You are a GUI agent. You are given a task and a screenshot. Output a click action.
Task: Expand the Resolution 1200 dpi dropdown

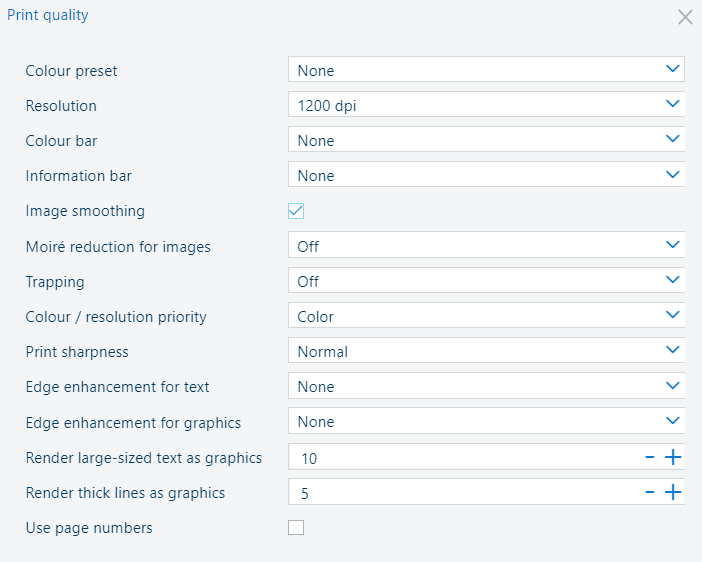pyautogui.click(x=486, y=104)
